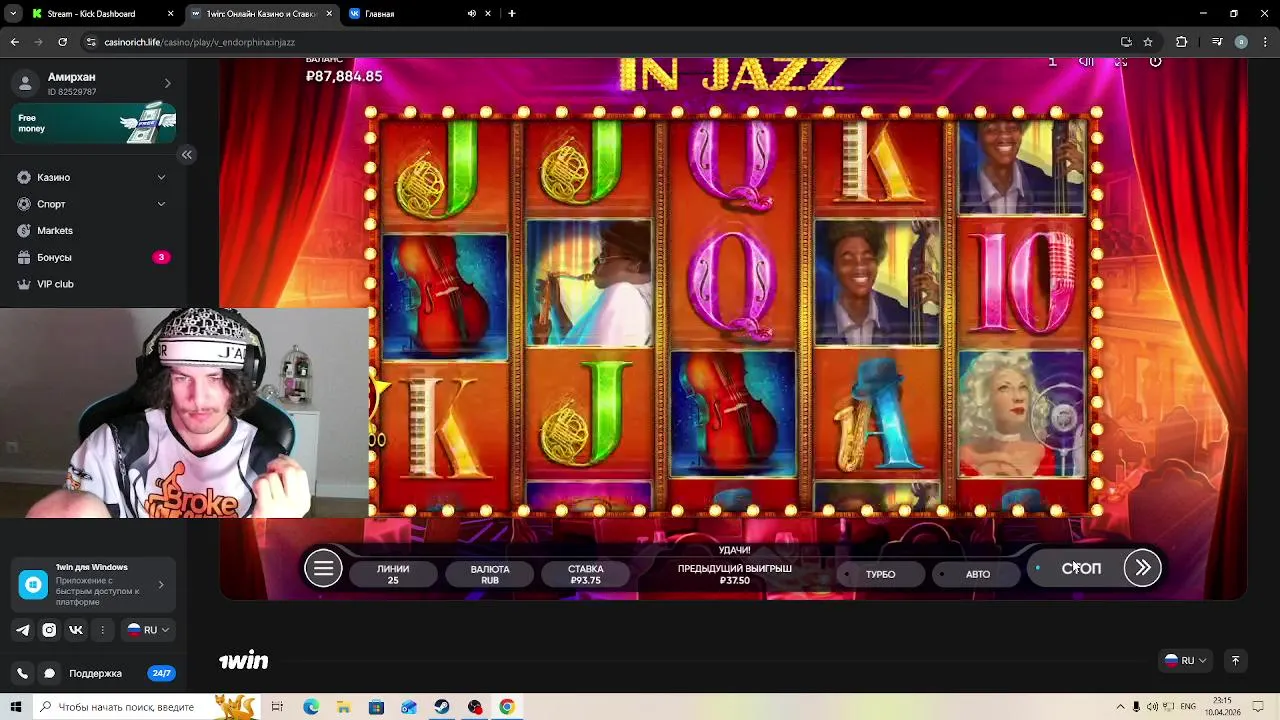The height and width of the screenshot is (720, 1280).
Task: Click the 1win logo below the game
Action: point(244,661)
